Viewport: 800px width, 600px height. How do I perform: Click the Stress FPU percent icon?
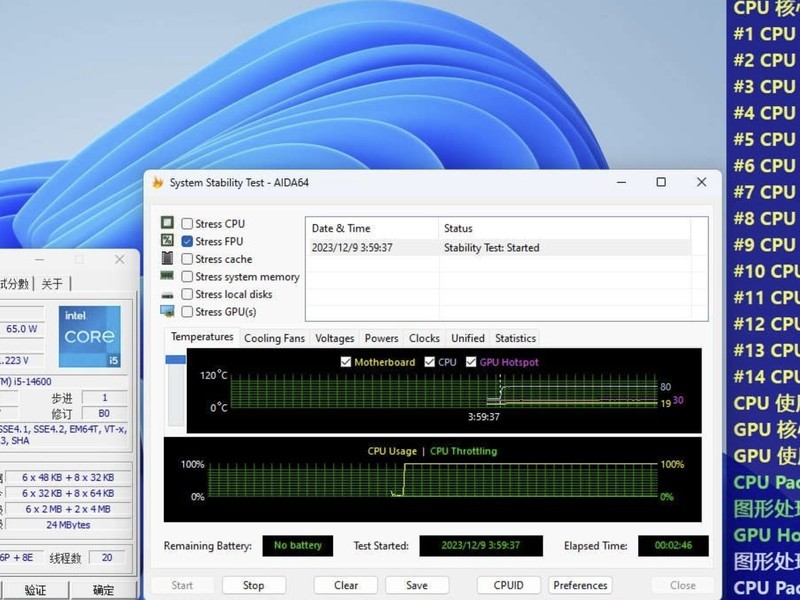click(x=167, y=240)
